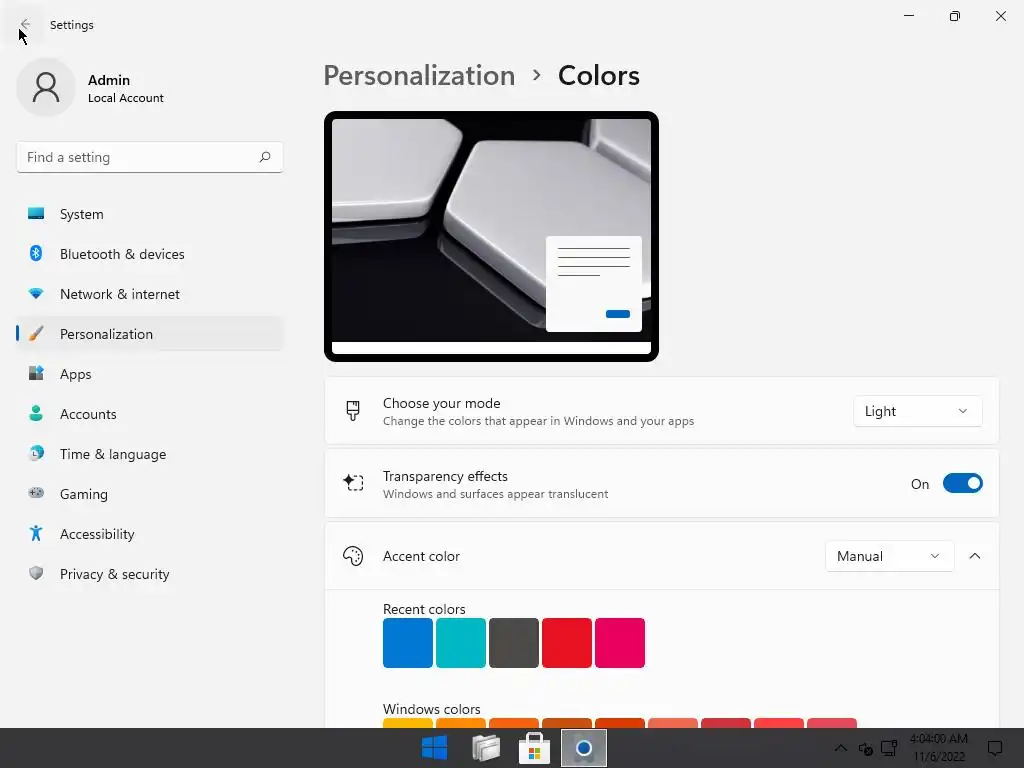Go to Personalization breadcrumb link
The image size is (1024, 768).
click(x=419, y=76)
